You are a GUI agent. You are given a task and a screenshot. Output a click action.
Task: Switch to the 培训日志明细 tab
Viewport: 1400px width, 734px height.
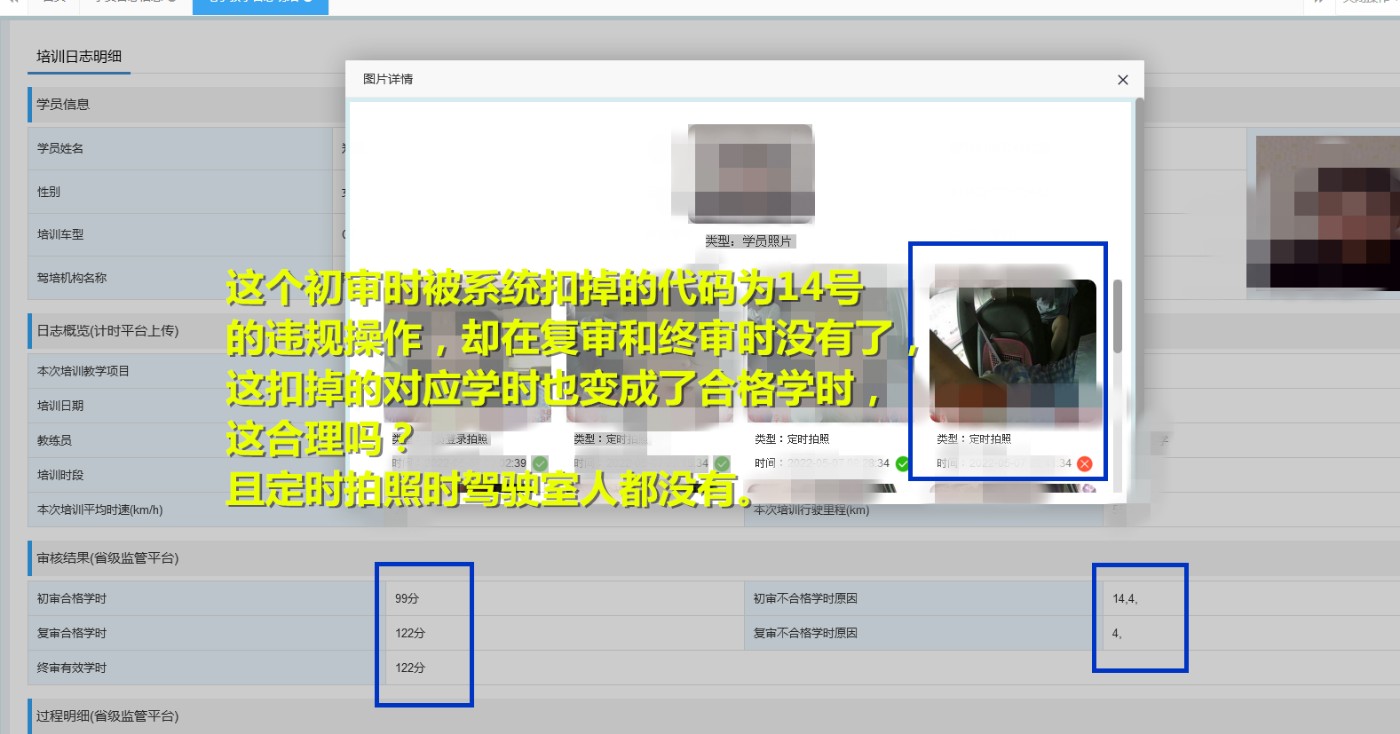(79, 57)
